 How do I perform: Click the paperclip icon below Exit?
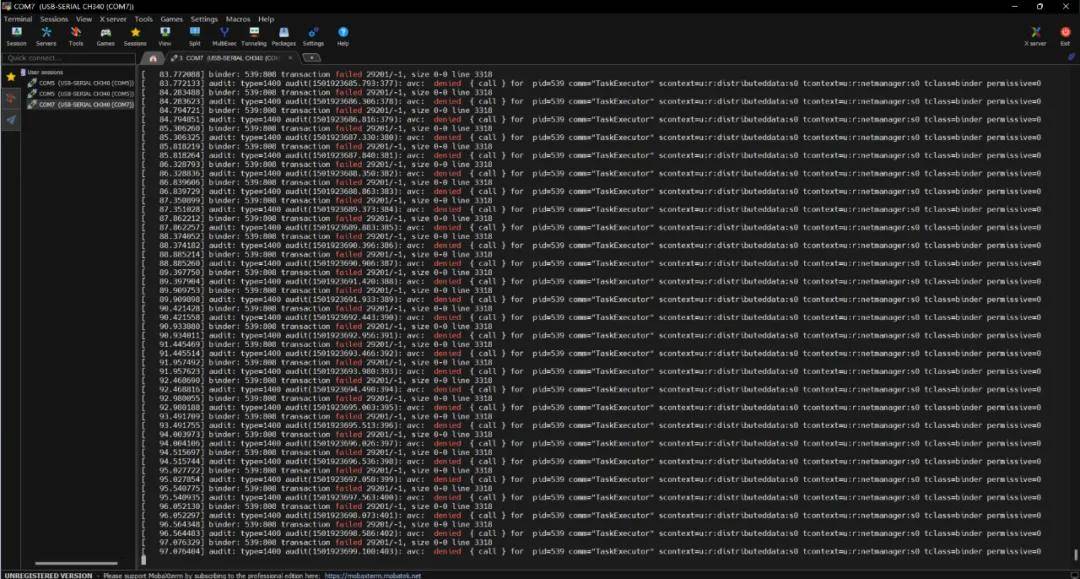click(1072, 58)
